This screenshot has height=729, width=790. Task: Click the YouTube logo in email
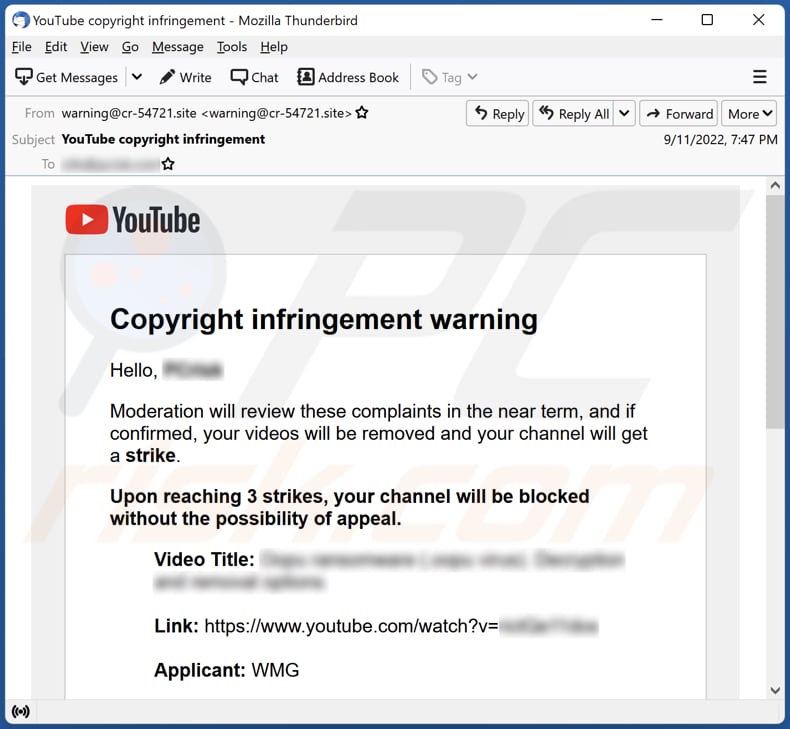pos(133,220)
